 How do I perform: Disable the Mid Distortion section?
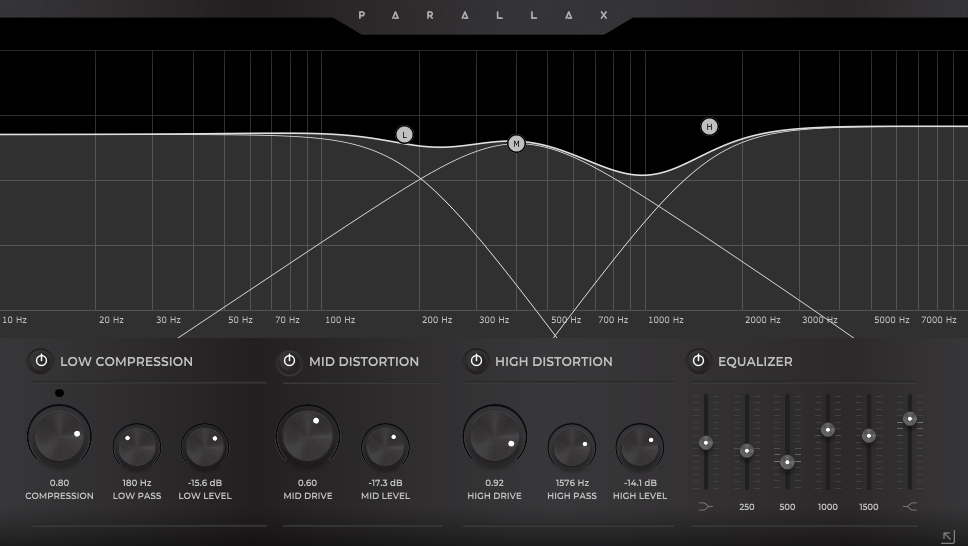click(x=289, y=361)
